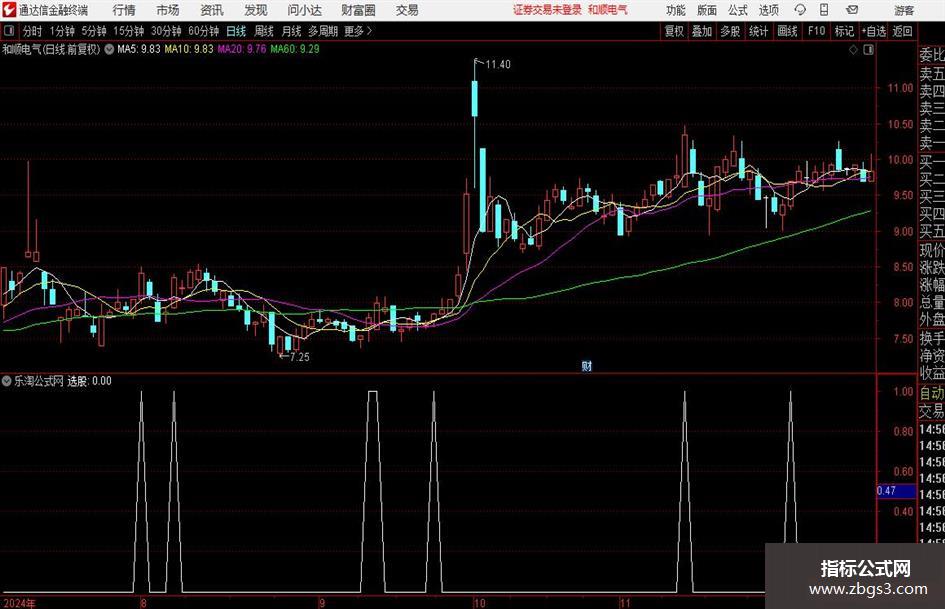This screenshot has height=609, width=945.
Task: Open the 发现 menu
Action: tap(256, 10)
